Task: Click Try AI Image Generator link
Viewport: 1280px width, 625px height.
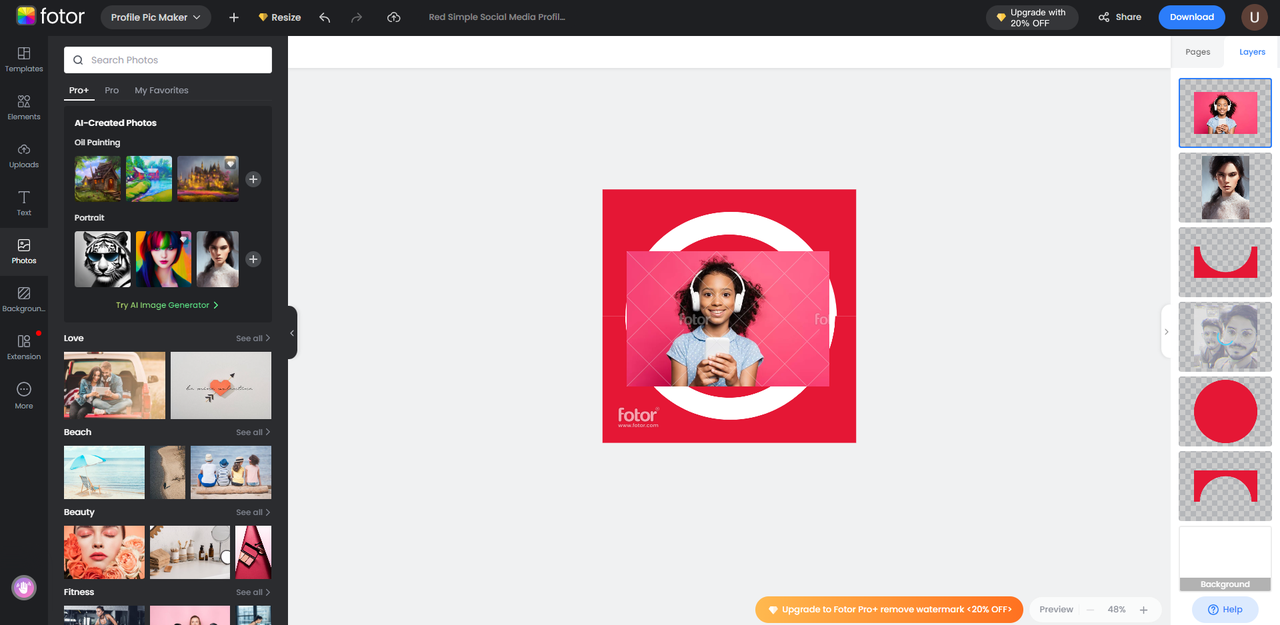Action: click(167, 305)
